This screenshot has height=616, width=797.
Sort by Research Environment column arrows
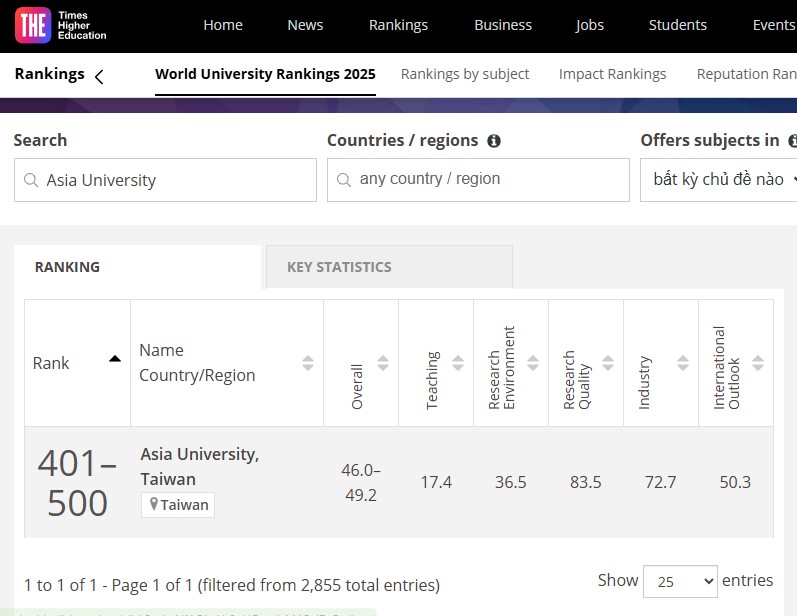[x=533, y=363]
